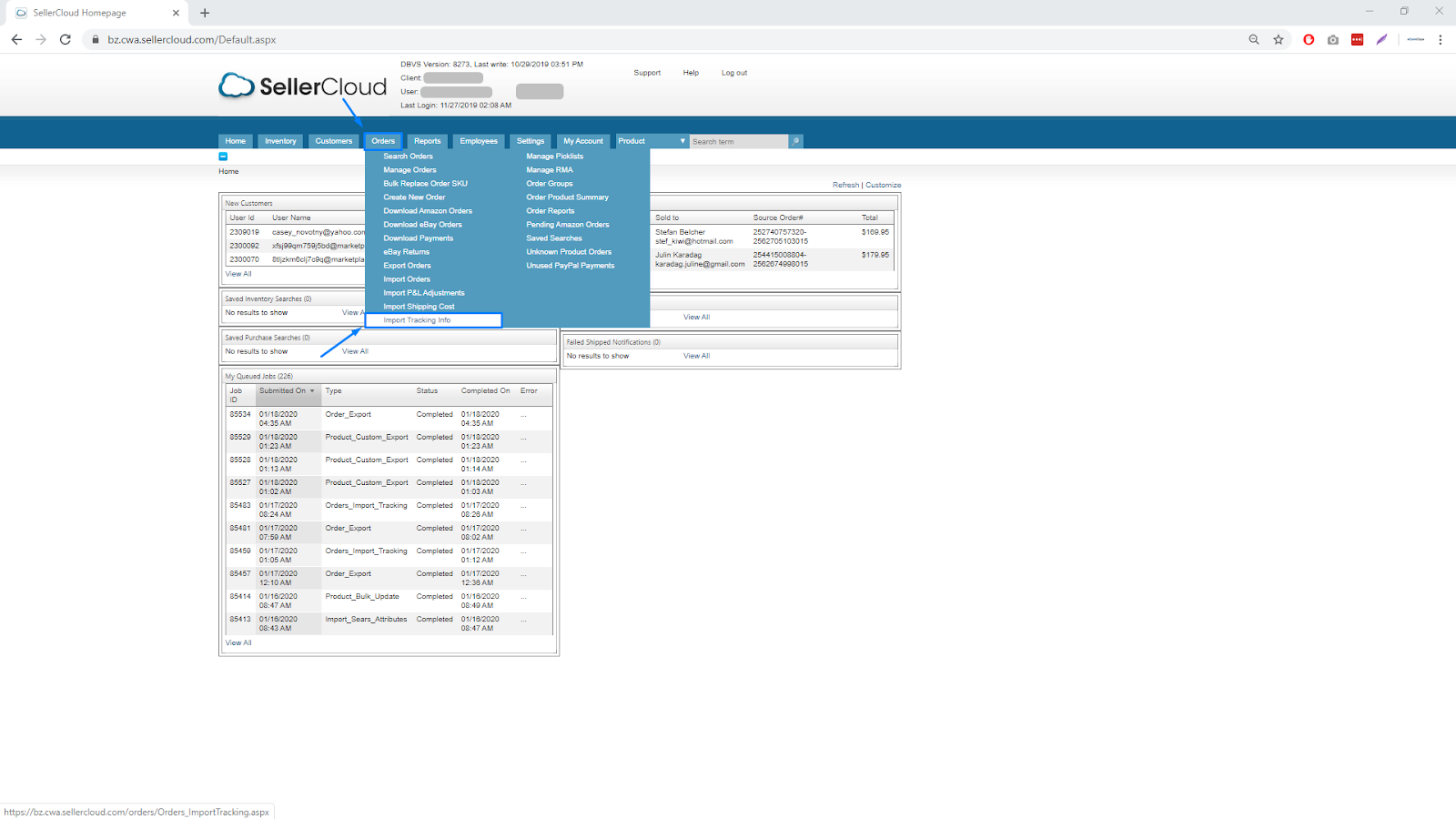Open Manage RMA
1456x819 pixels.
coord(550,170)
